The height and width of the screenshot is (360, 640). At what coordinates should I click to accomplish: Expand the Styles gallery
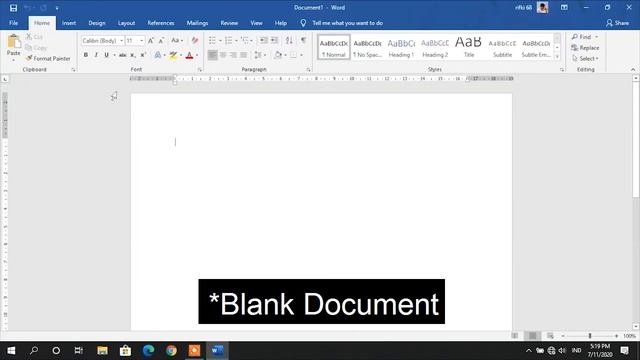point(557,57)
